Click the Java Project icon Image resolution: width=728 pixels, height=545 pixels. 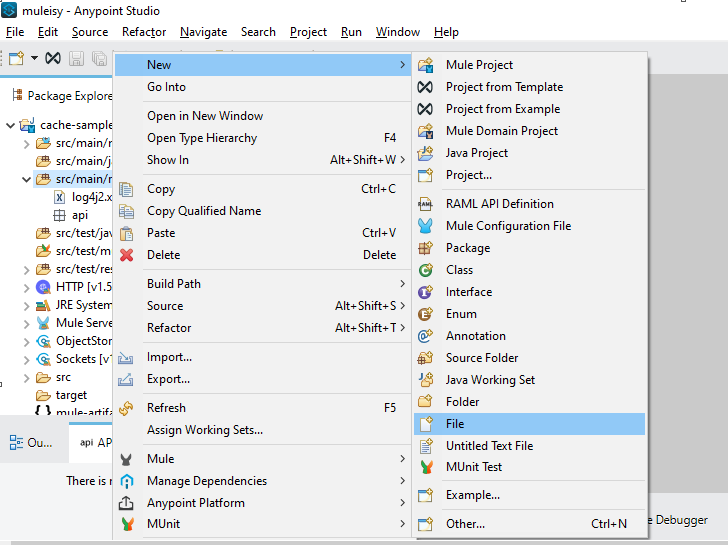coord(425,153)
